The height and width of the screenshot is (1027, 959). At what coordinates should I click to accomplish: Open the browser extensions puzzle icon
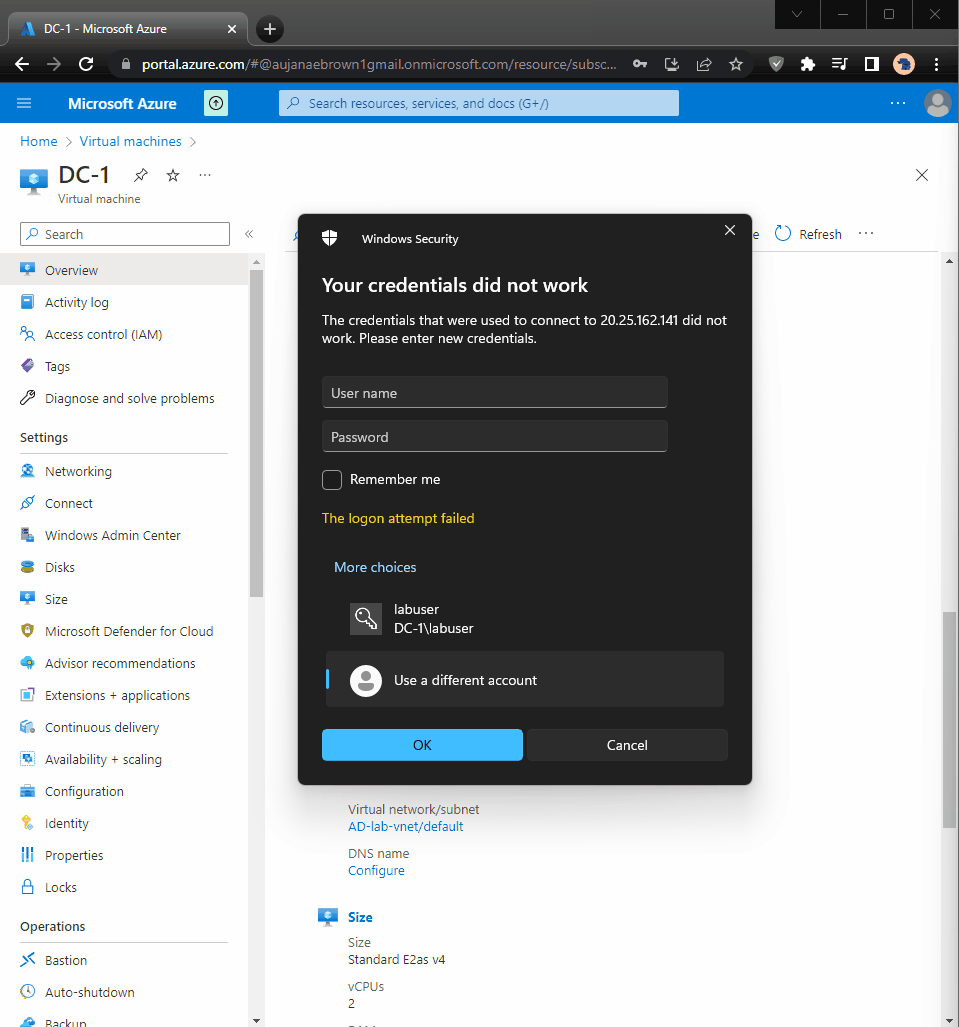[x=808, y=64]
